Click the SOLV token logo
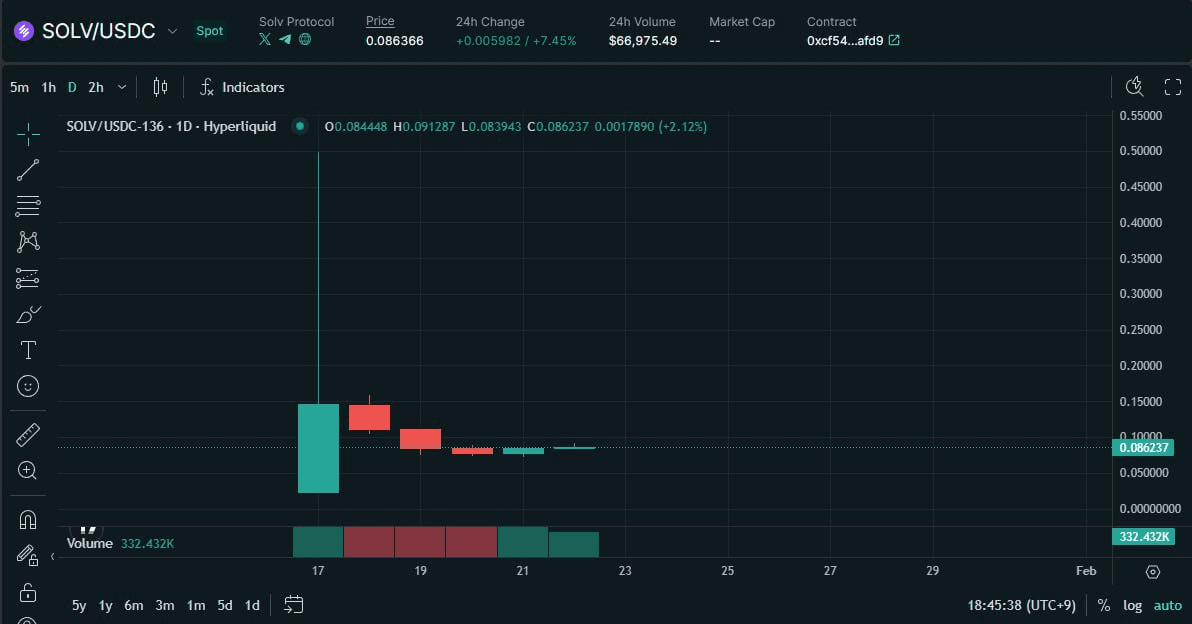1192x624 pixels. point(24,31)
